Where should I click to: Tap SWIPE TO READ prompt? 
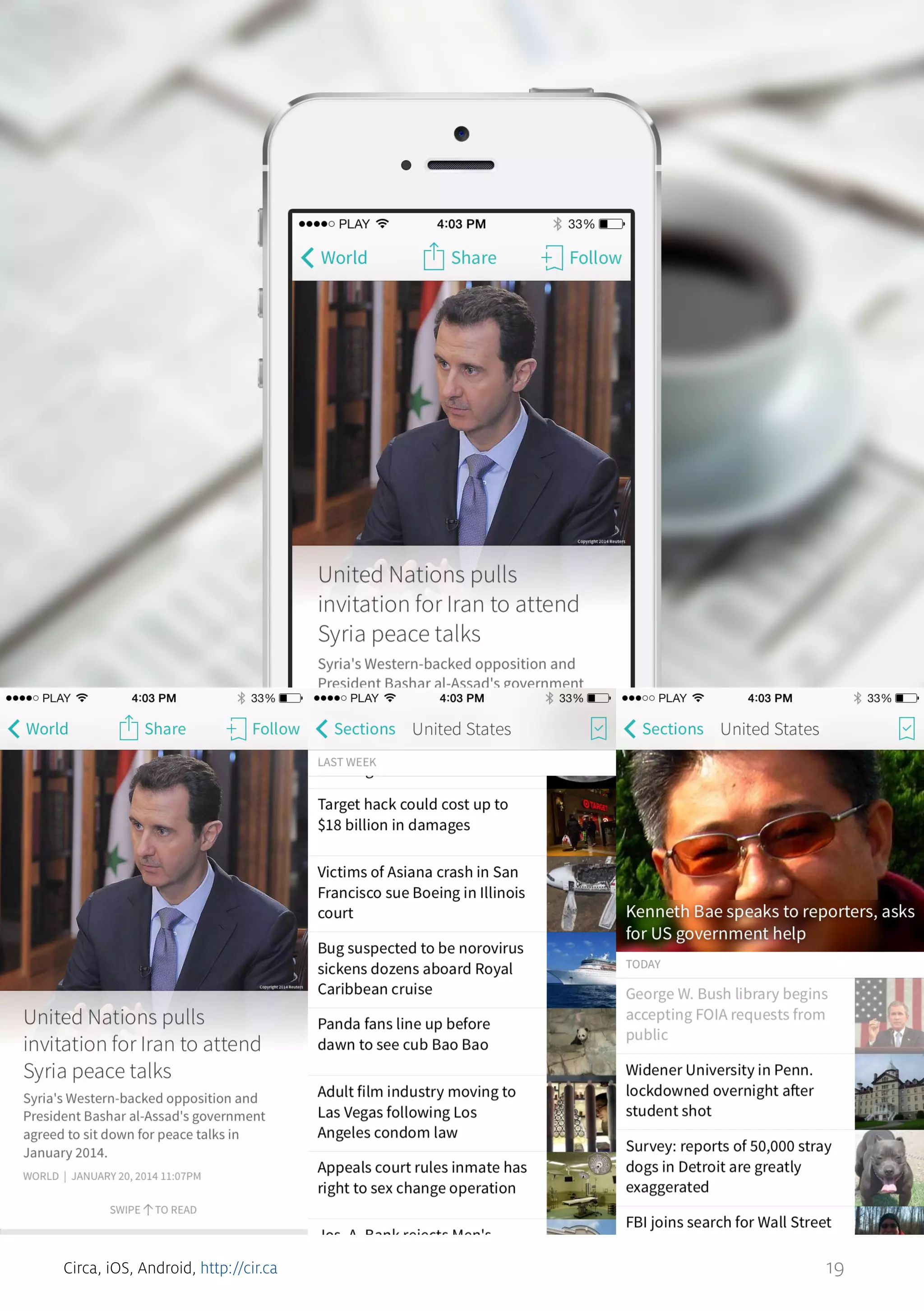pos(153,1210)
